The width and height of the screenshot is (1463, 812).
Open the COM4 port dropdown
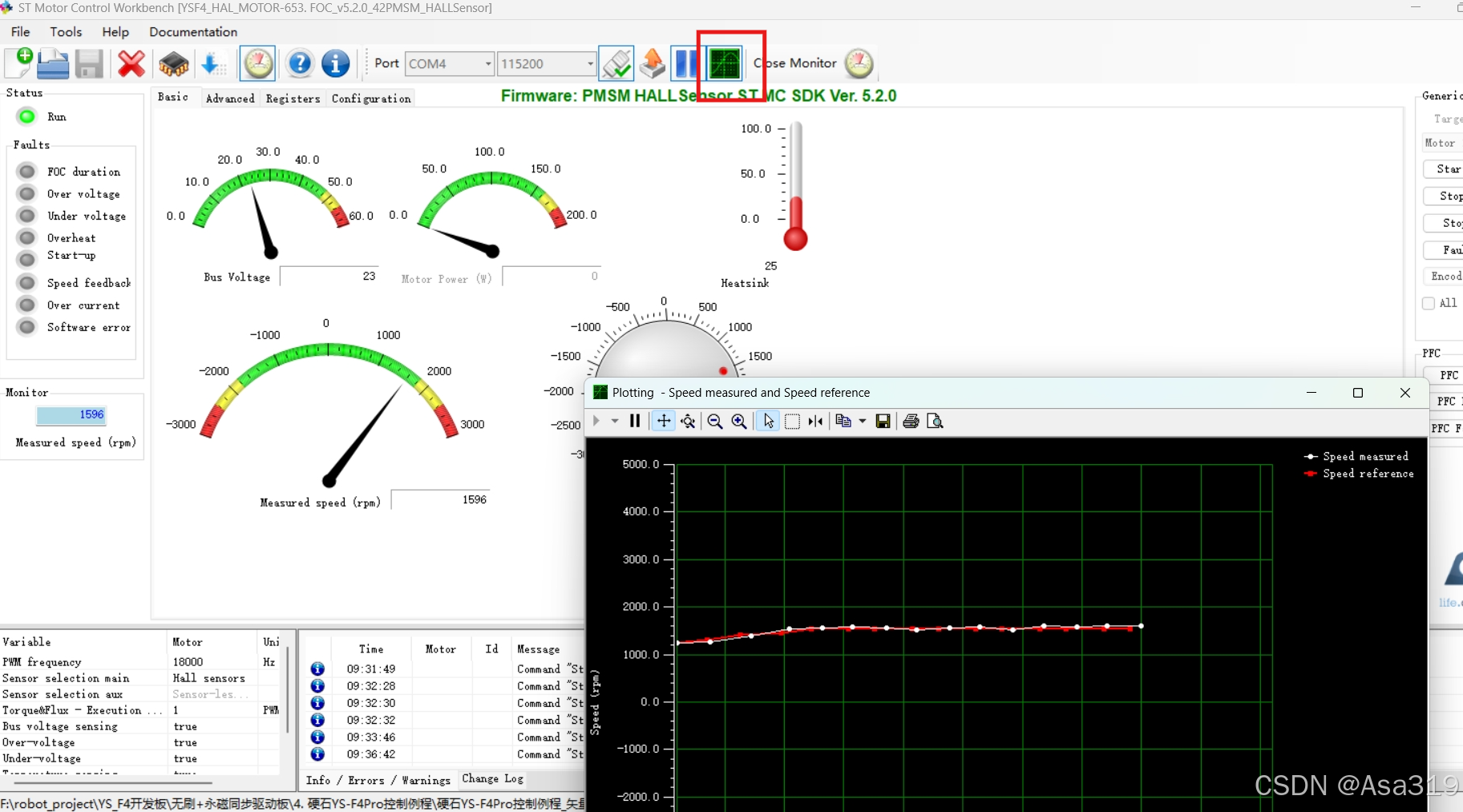487,64
